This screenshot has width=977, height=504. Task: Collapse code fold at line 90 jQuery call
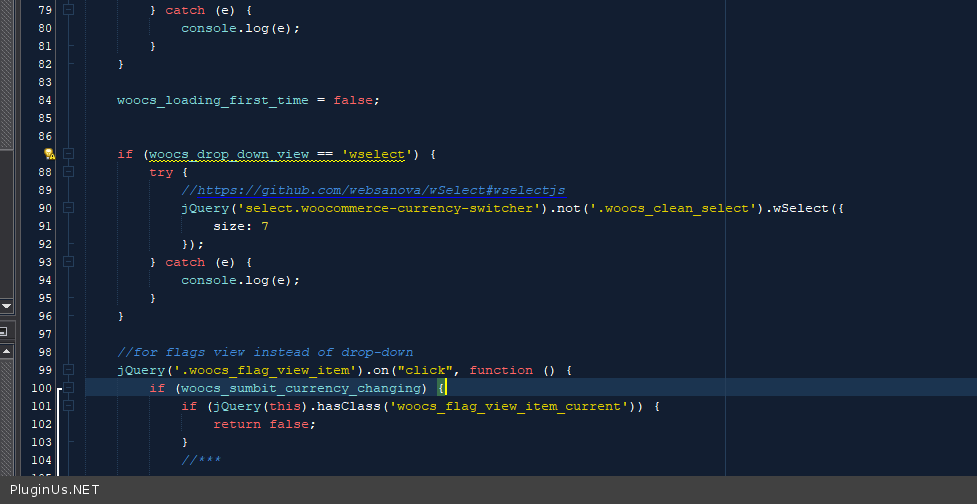pos(68,208)
